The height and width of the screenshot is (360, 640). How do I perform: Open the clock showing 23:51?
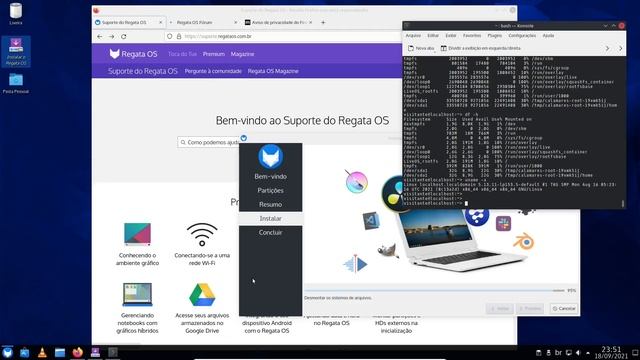coord(611,353)
